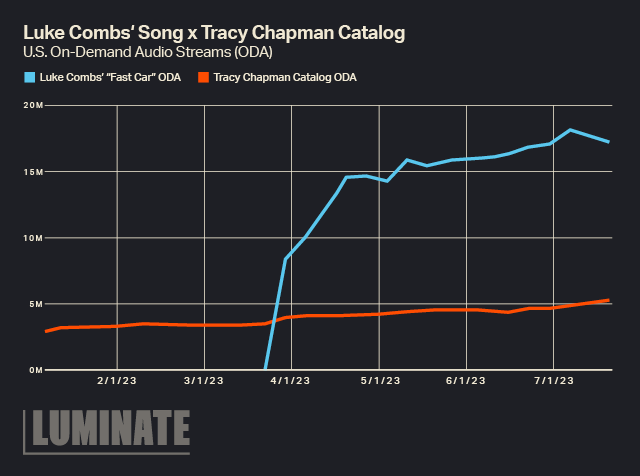The height and width of the screenshot is (476, 640).
Task: Click the blue line's highest peak point
Action: [x=570, y=130]
